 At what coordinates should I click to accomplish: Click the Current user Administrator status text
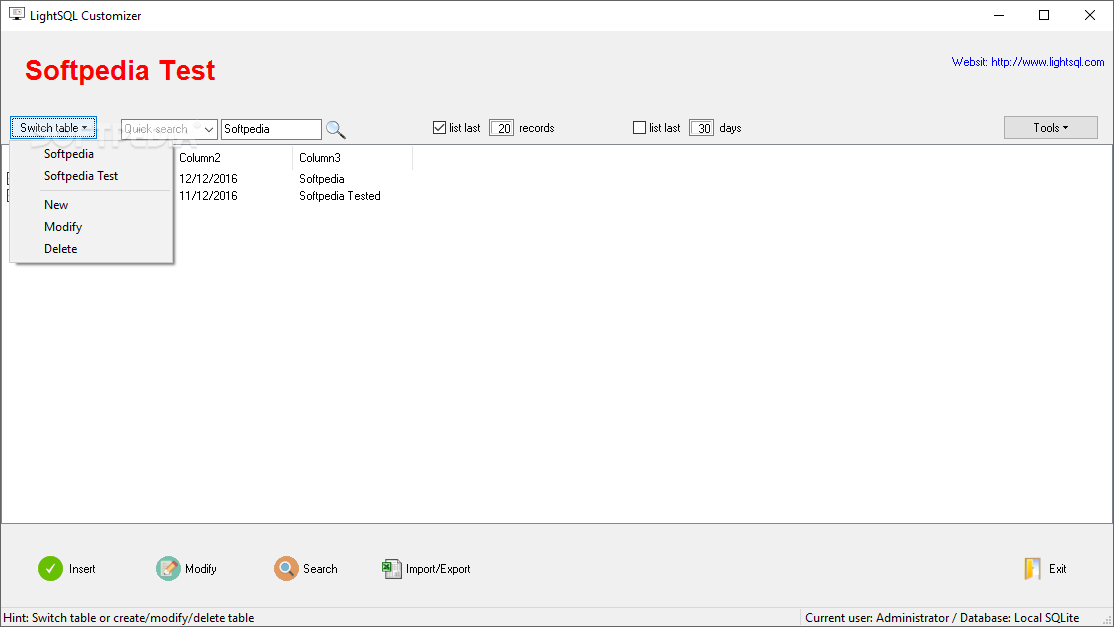[942, 618]
